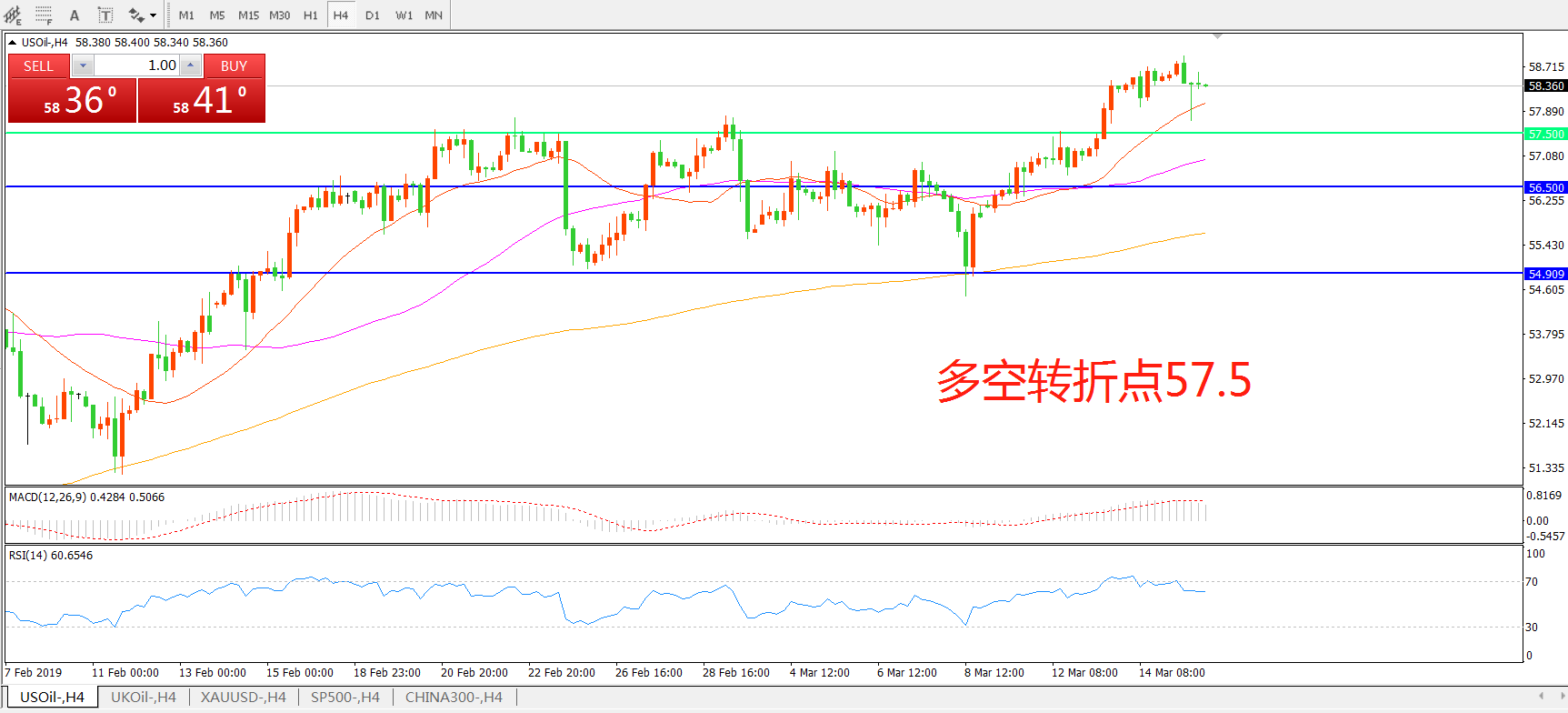Click the lot volume input field

tap(136, 65)
